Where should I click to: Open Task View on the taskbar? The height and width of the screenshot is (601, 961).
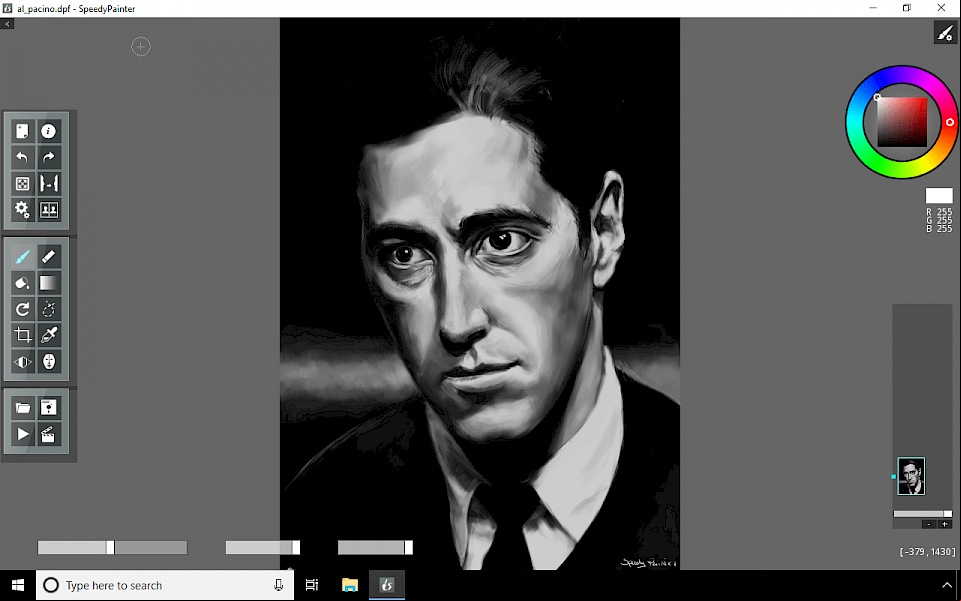pyautogui.click(x=312, y=586)
